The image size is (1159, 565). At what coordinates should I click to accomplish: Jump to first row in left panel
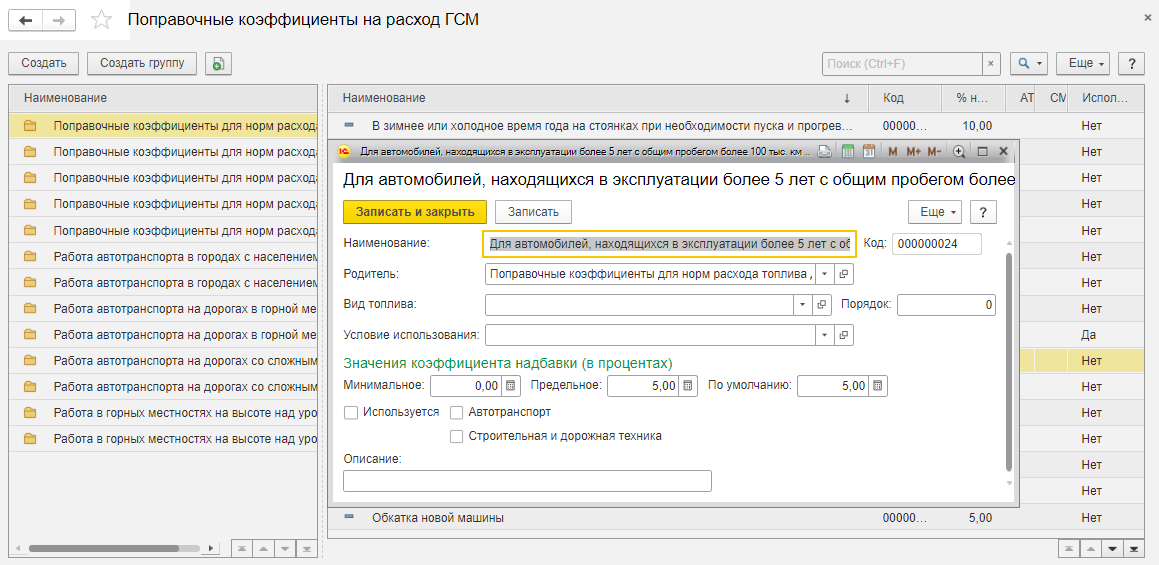coord(242,549)
